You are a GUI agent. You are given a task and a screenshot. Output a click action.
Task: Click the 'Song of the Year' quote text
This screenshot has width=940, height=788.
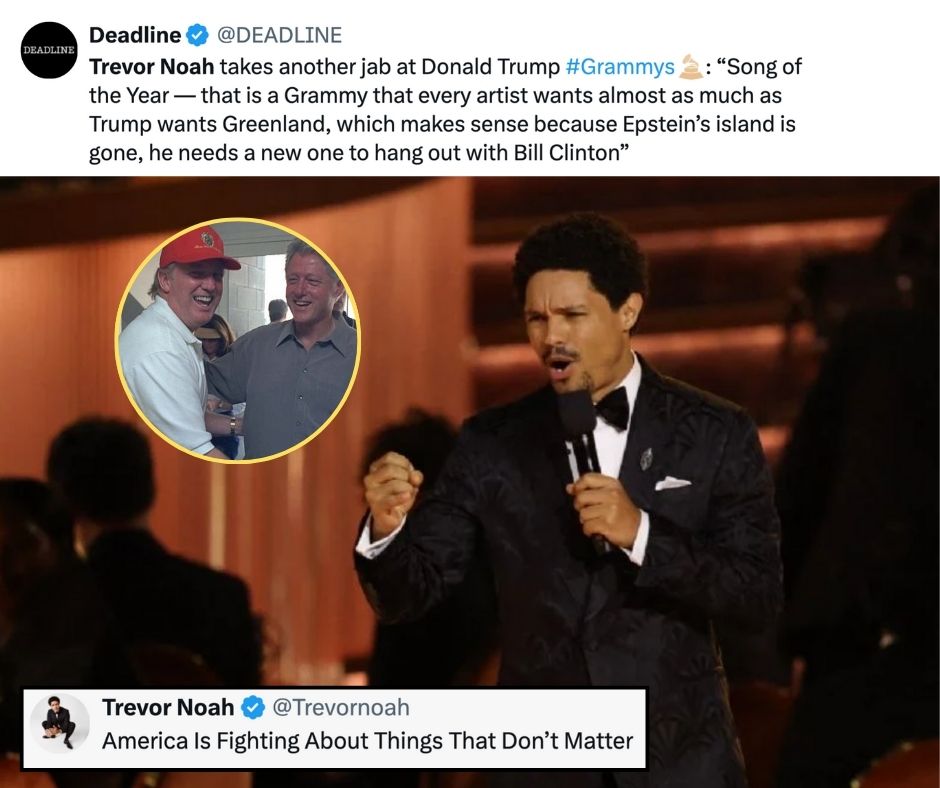[x=445, y=110]
